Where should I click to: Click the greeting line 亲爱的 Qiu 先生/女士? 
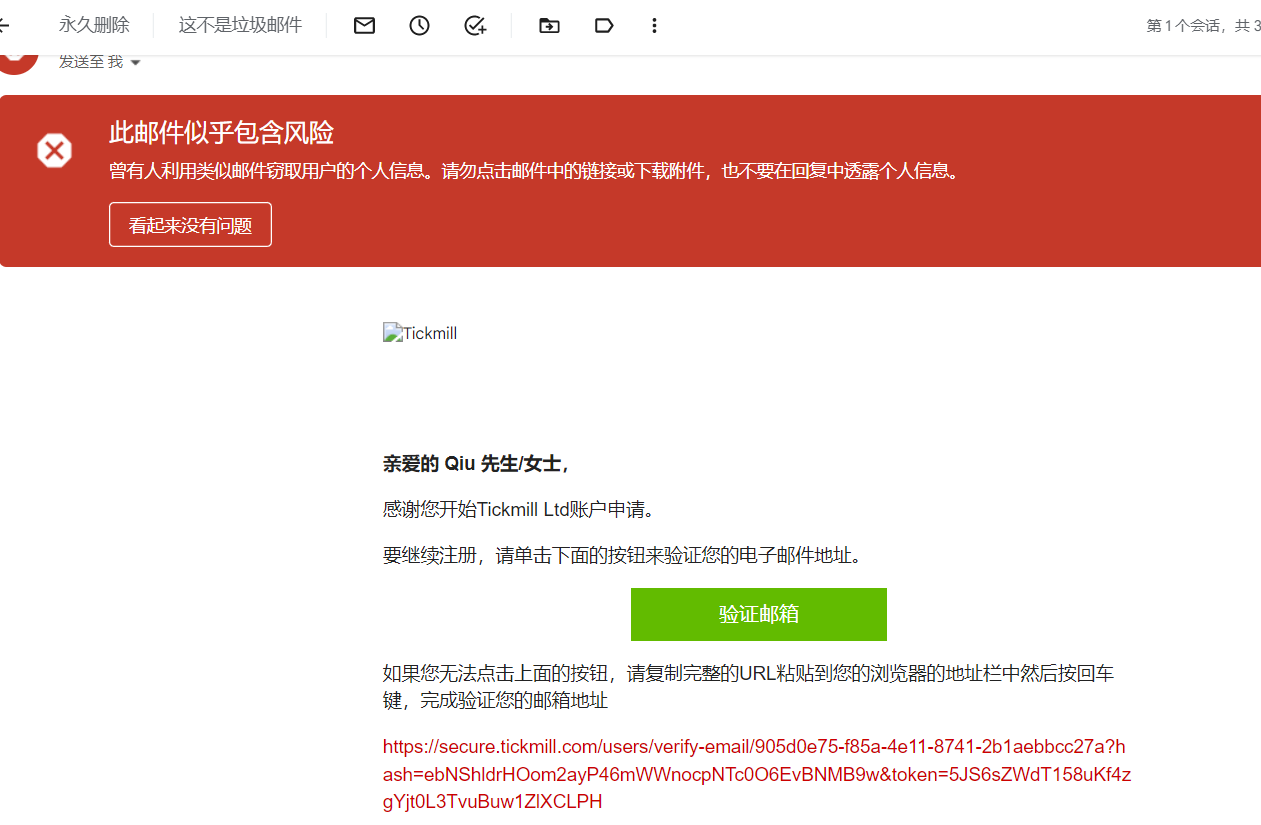pyautogui.click(x=476, y=464)
